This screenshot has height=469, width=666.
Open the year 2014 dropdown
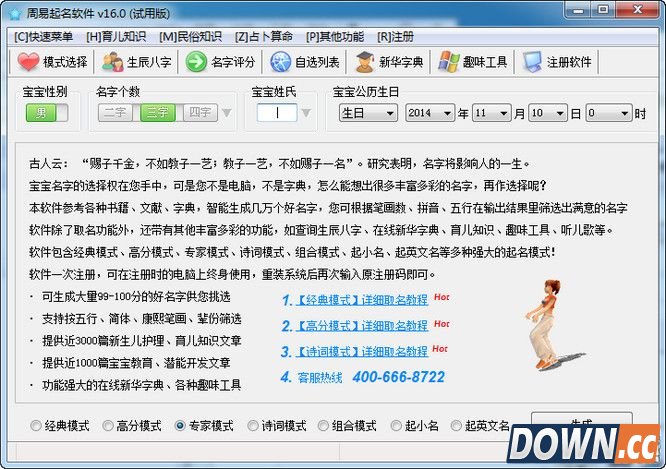coord(430,113)
